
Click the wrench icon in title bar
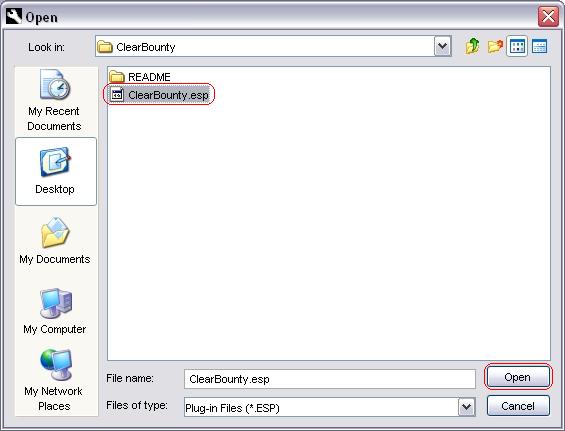point(13,17)
